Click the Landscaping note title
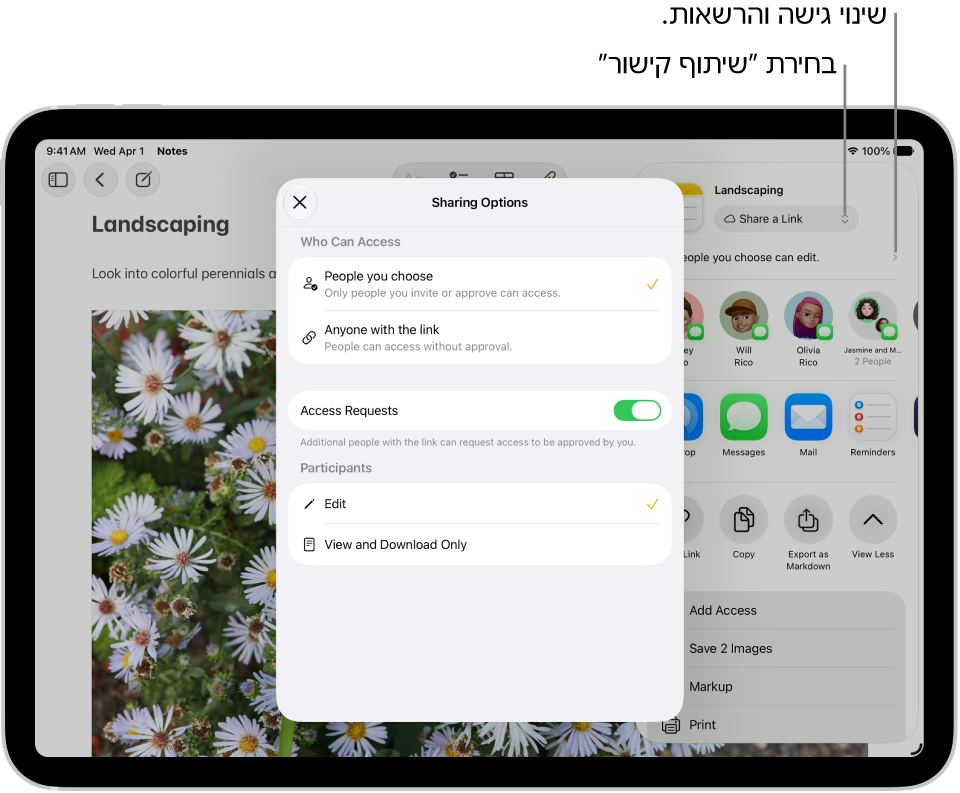This screenshot has height=793, width=960. 160,224
